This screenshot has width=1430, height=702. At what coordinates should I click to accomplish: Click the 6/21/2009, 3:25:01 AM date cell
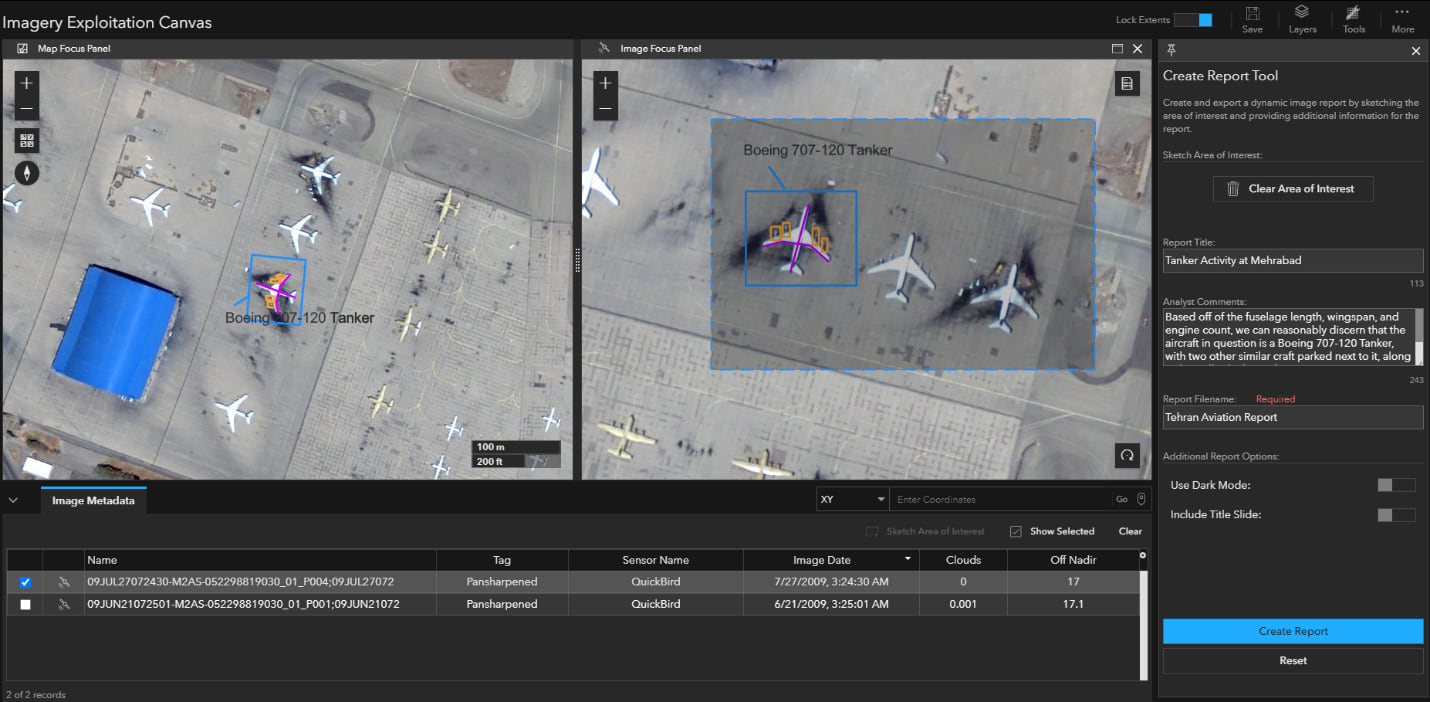click(832, 604)
